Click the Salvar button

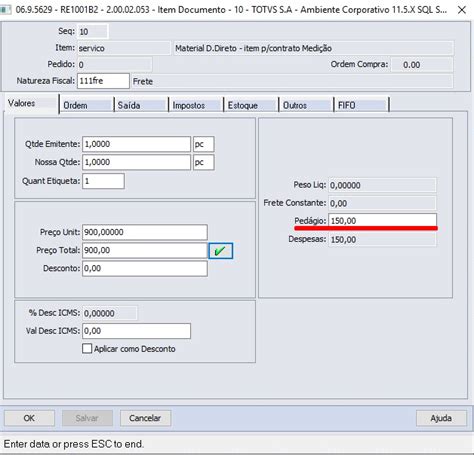coord(87,418)
